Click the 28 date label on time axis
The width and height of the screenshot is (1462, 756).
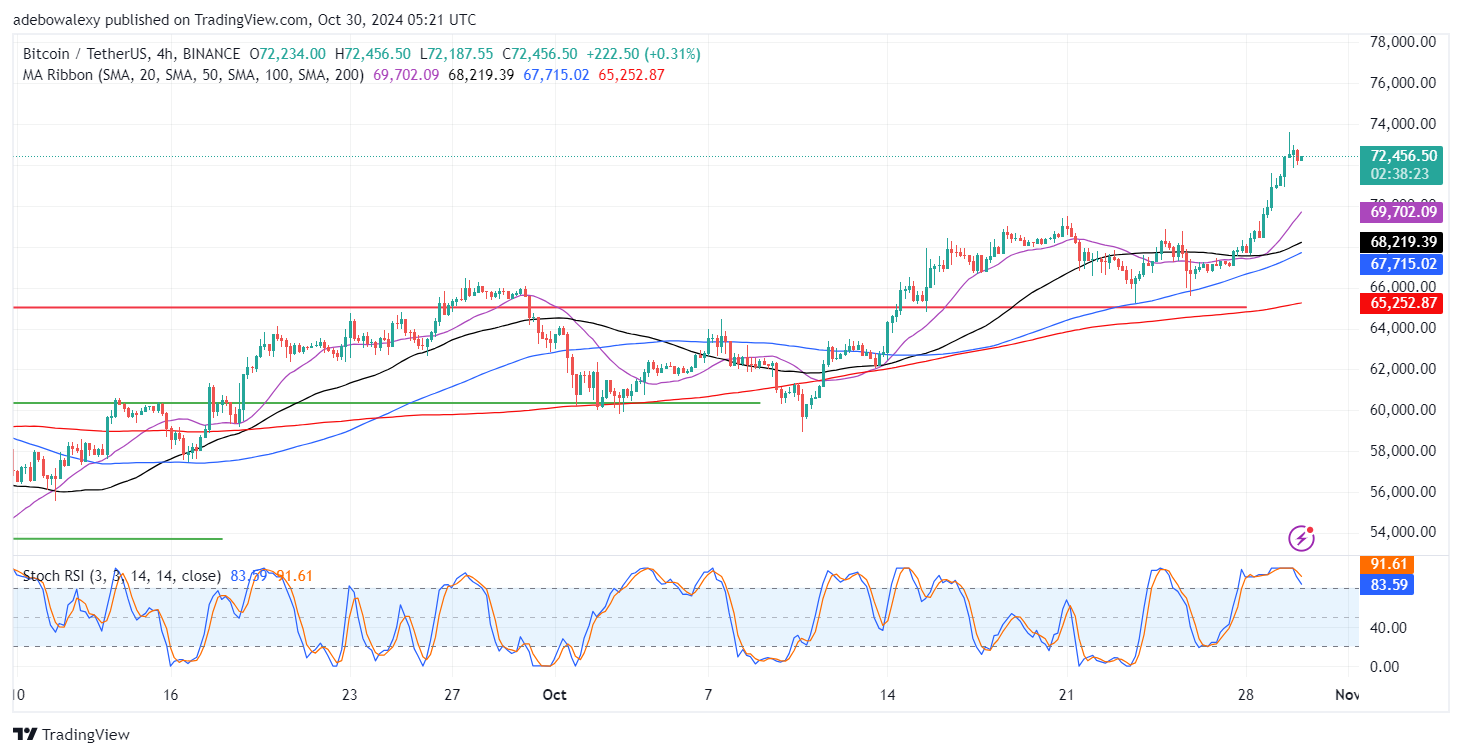pos(1246,695)
